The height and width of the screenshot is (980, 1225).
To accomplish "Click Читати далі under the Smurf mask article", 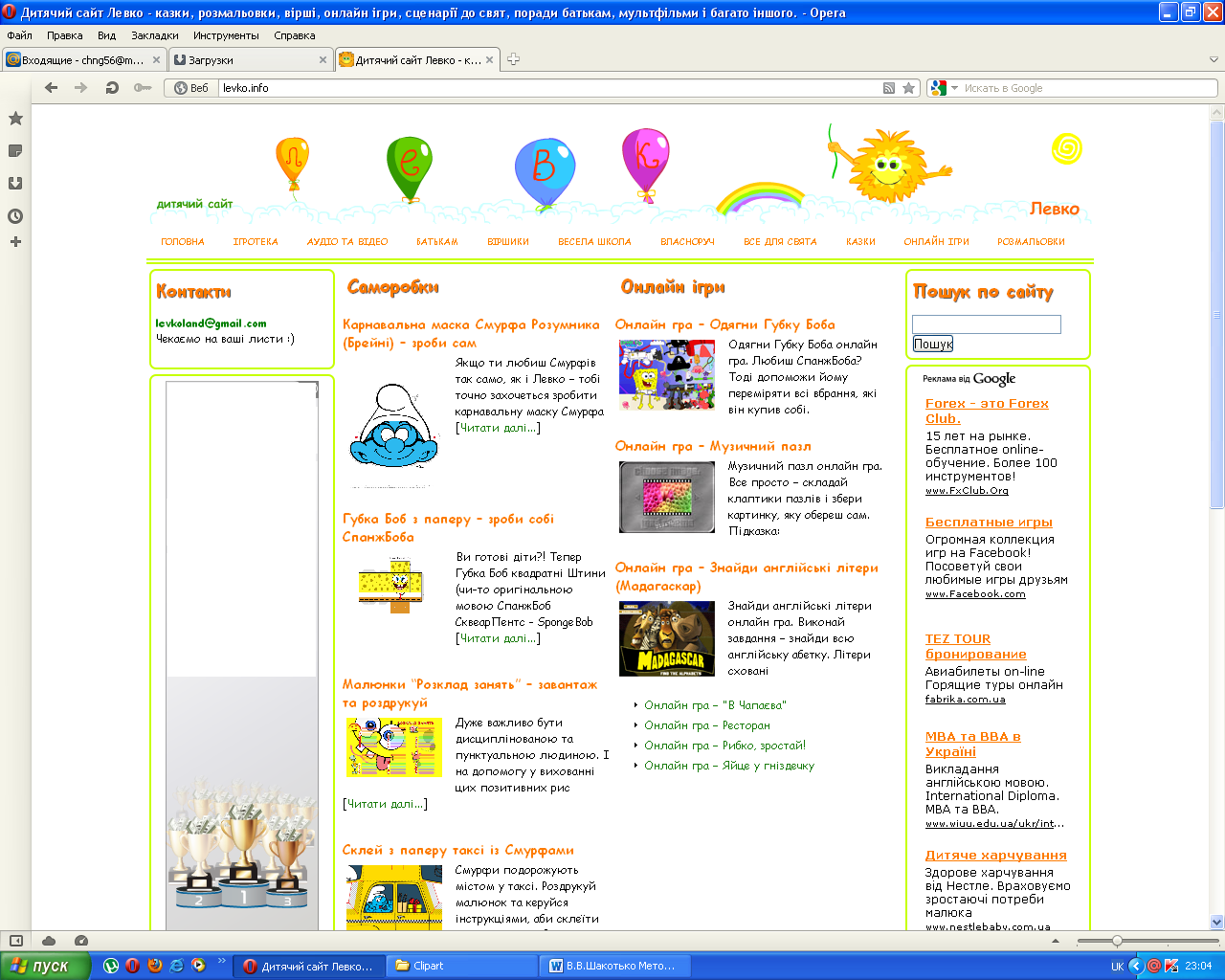I will tap(498, 428).
